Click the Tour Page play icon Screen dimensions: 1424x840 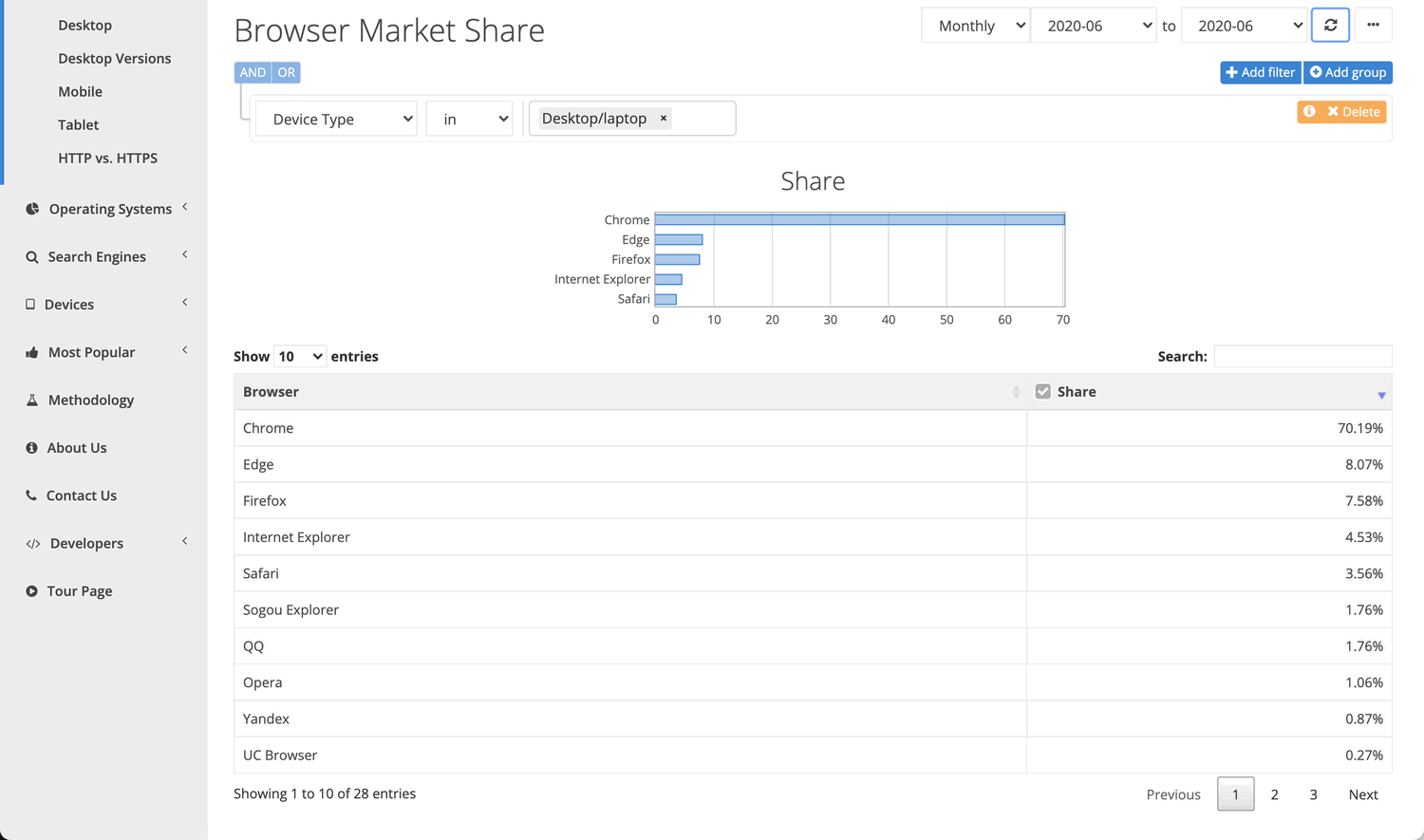point(31,590)
